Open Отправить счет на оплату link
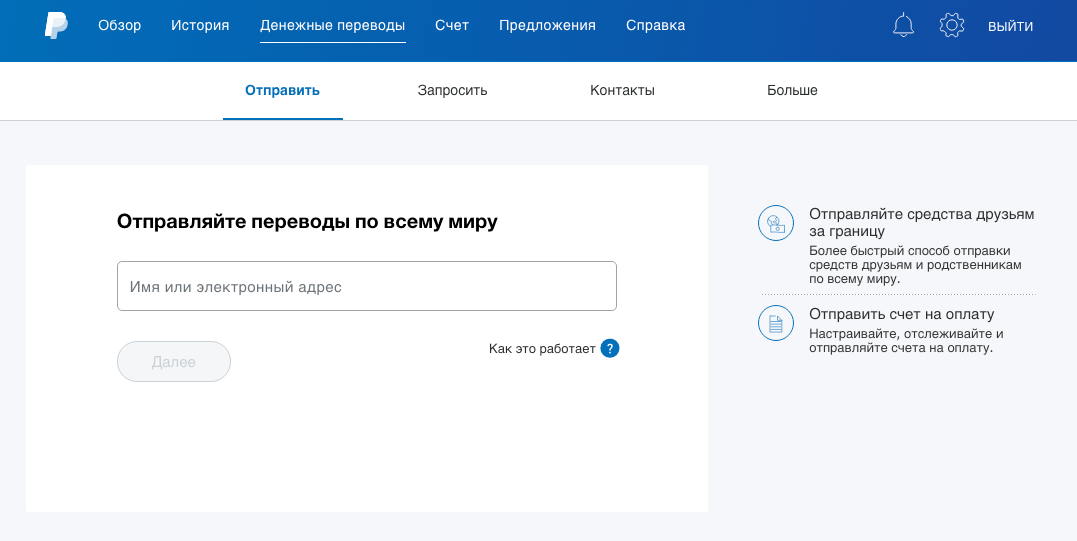The width and height of the screenshot is (1077, 541). click(x=902, y=314)
